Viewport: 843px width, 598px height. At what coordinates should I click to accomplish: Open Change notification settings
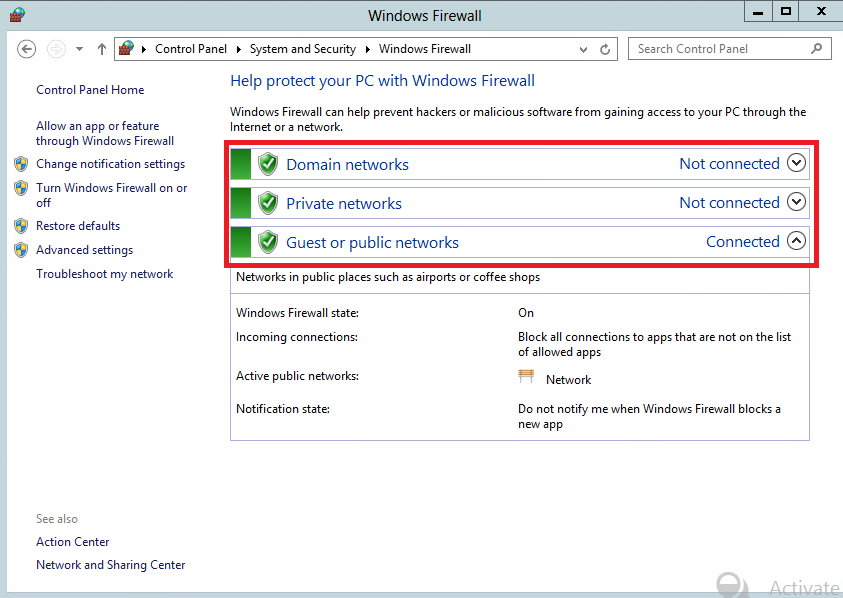[110, 164]
